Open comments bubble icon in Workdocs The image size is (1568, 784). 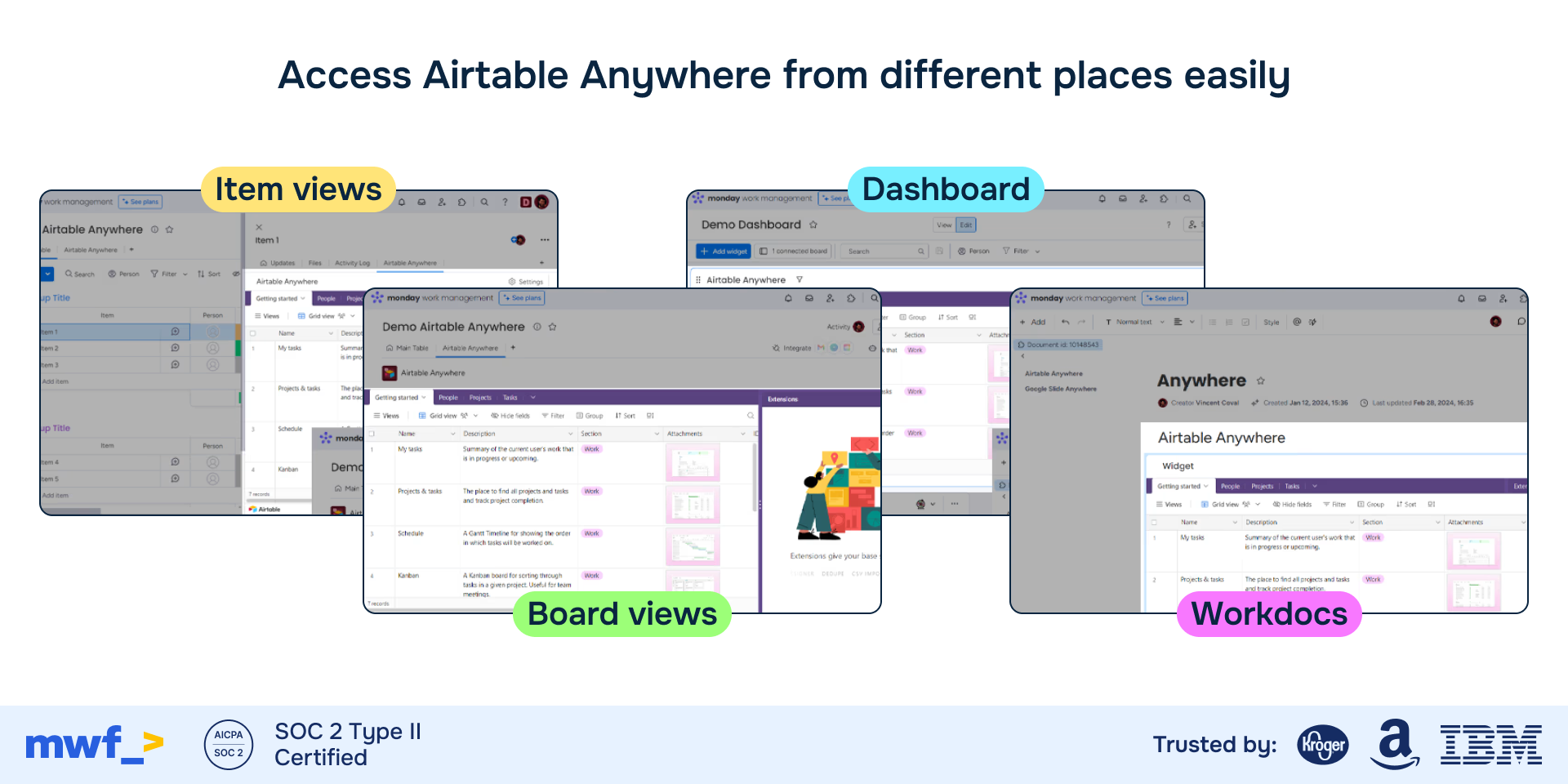[x=1521, y=322]
